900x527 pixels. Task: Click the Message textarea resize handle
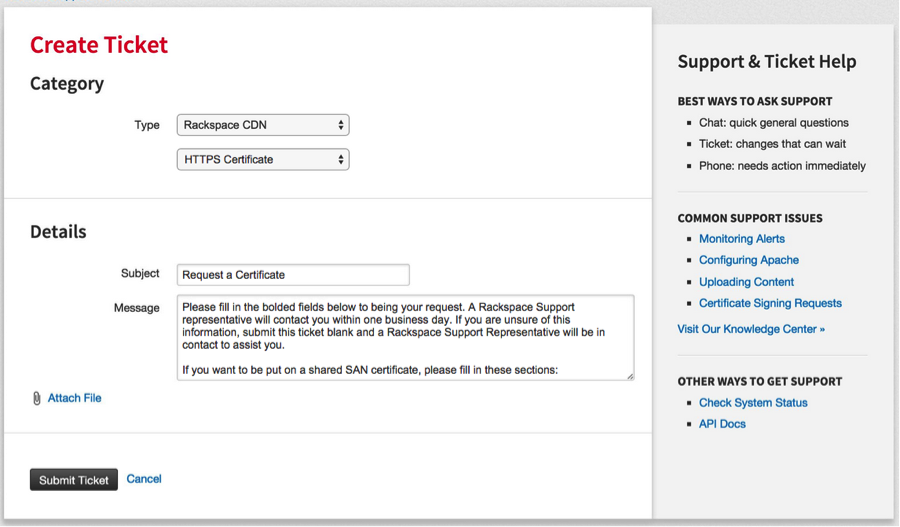pyautogui.click(x=630, y=376)
